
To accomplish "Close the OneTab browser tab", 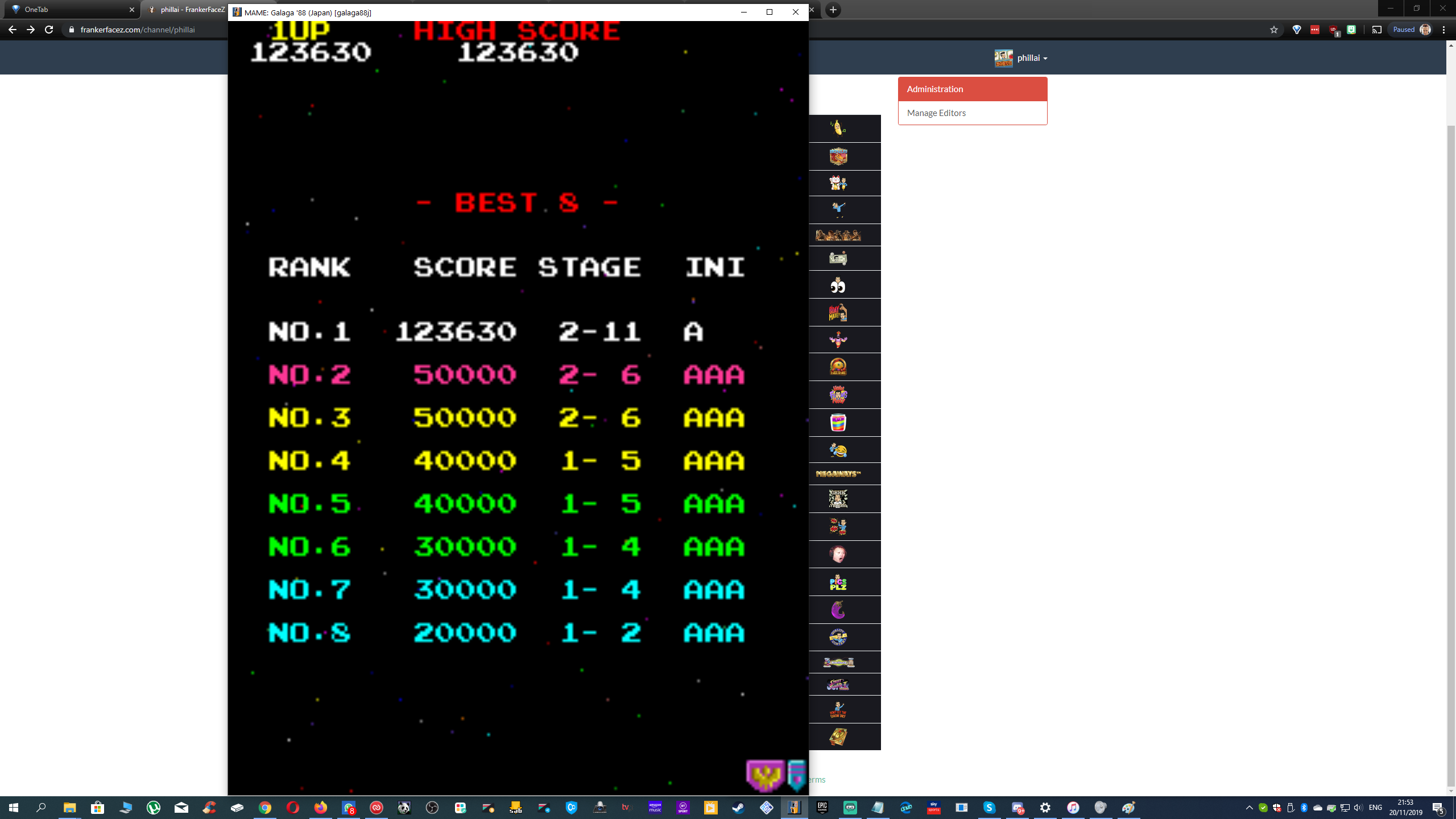I will [x=131, y=10].
